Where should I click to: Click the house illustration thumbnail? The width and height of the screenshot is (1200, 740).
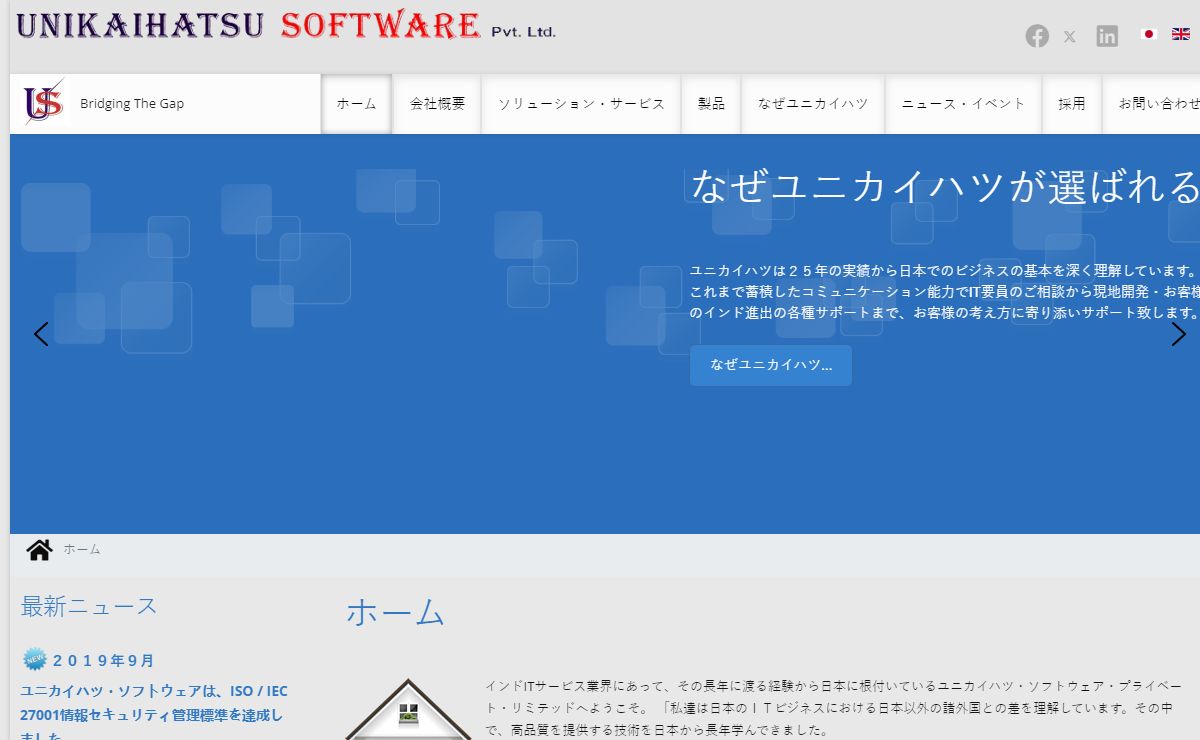[x=408, y=710]
